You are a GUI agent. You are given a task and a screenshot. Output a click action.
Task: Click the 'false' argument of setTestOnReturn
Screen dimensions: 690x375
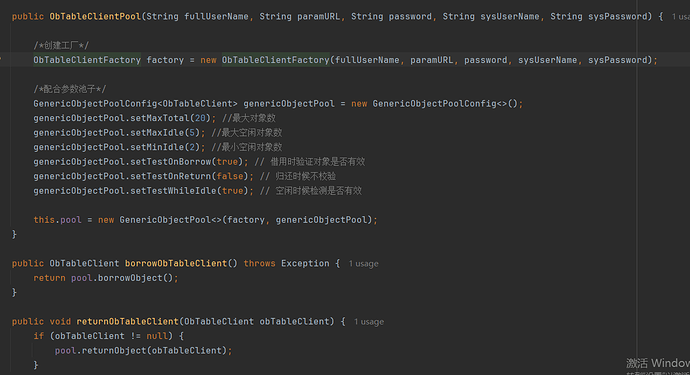click(x=230, y=176)
